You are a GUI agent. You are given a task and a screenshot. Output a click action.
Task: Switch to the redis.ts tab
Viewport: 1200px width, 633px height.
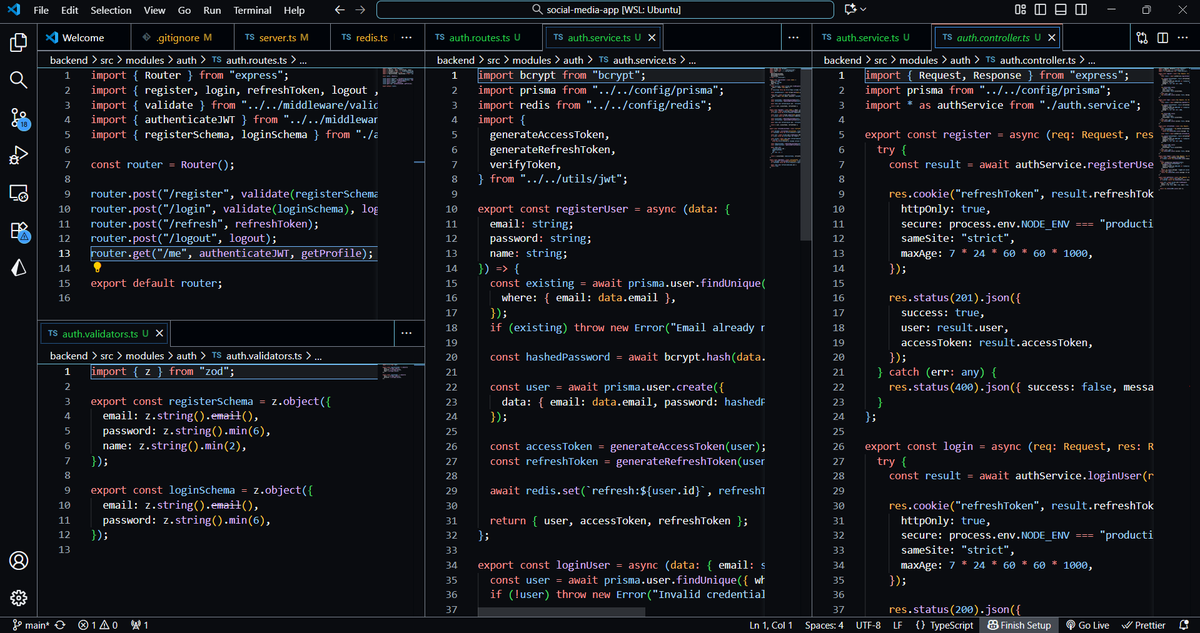pyautogui.click(x=363, y=38)
